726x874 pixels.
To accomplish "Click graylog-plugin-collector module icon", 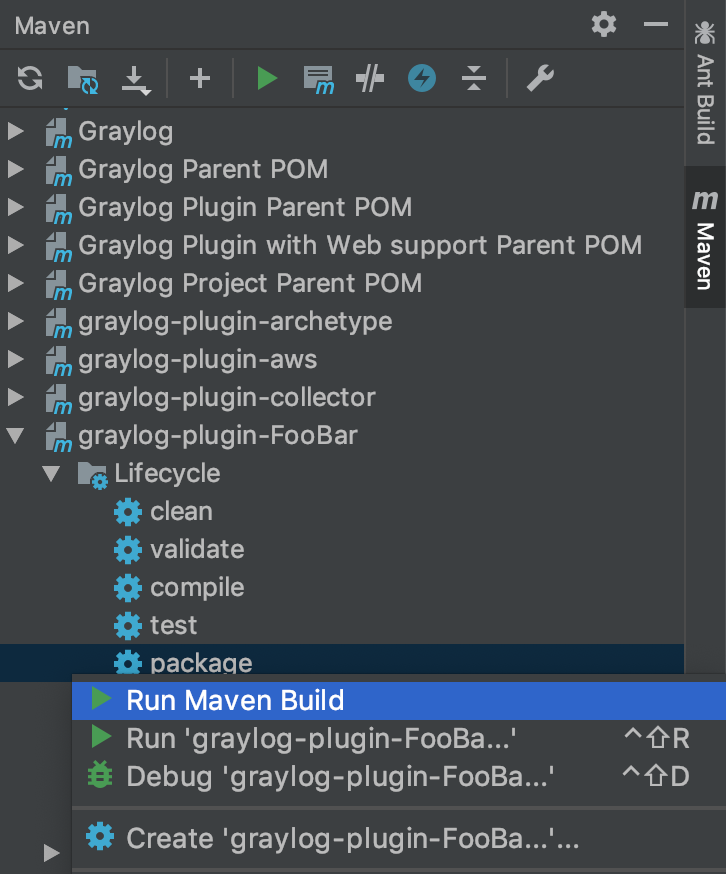I will point(59,399).
